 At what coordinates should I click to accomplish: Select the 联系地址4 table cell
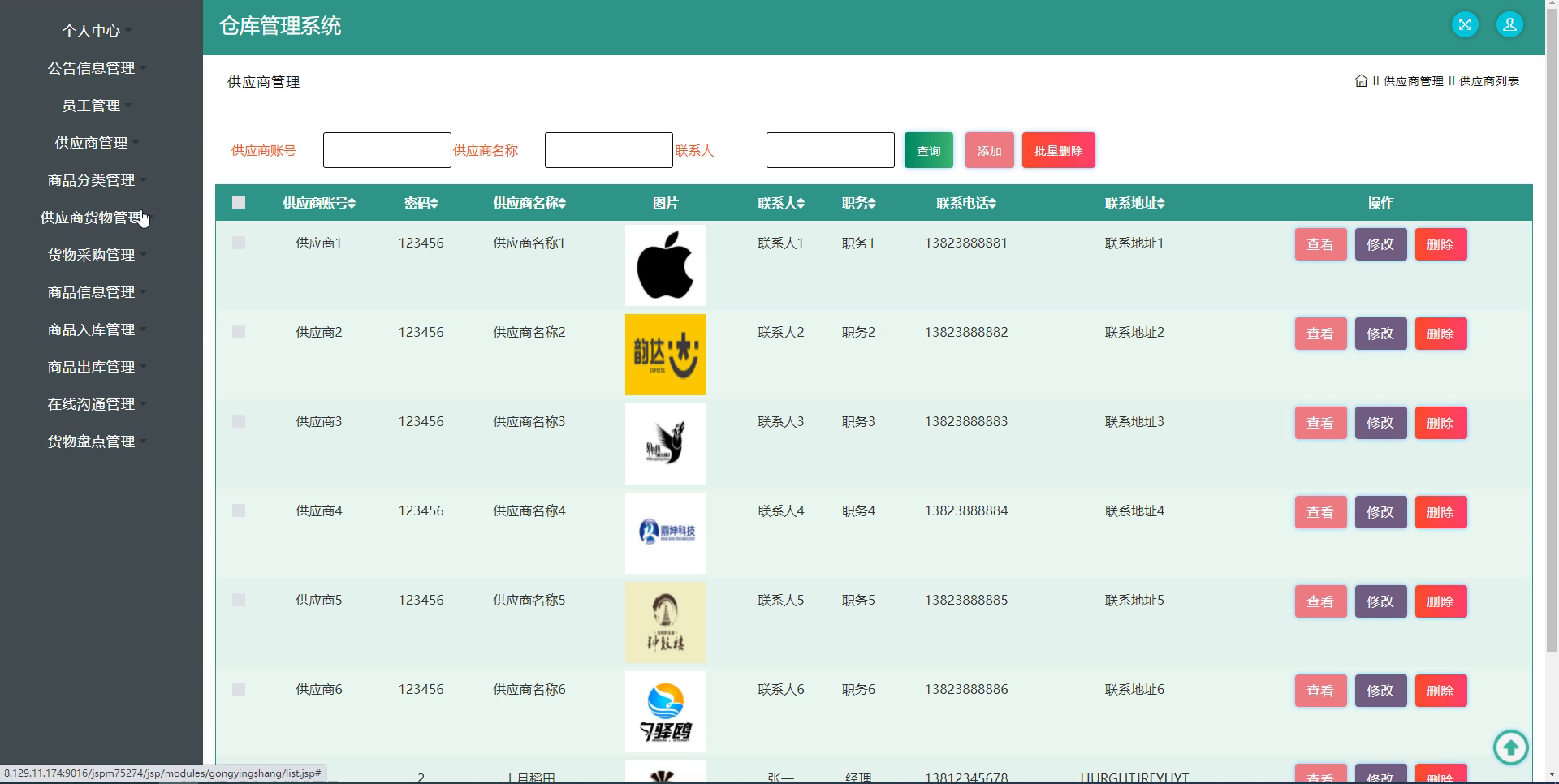click(1134, 510)
